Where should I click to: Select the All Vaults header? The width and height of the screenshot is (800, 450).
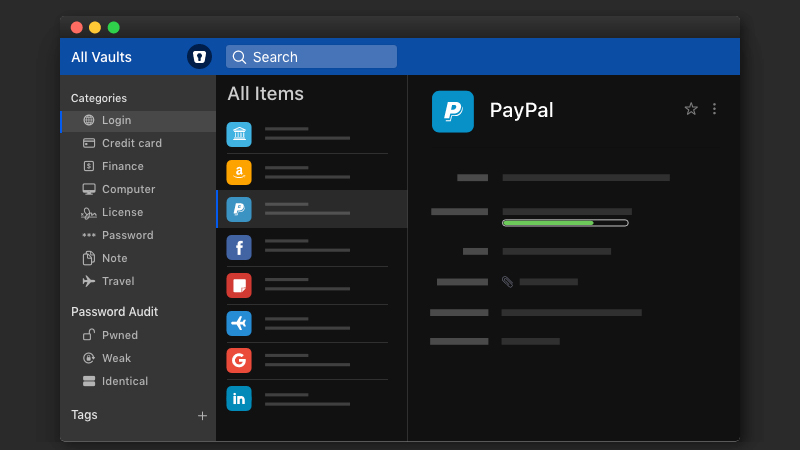click(x=101, y=57)
